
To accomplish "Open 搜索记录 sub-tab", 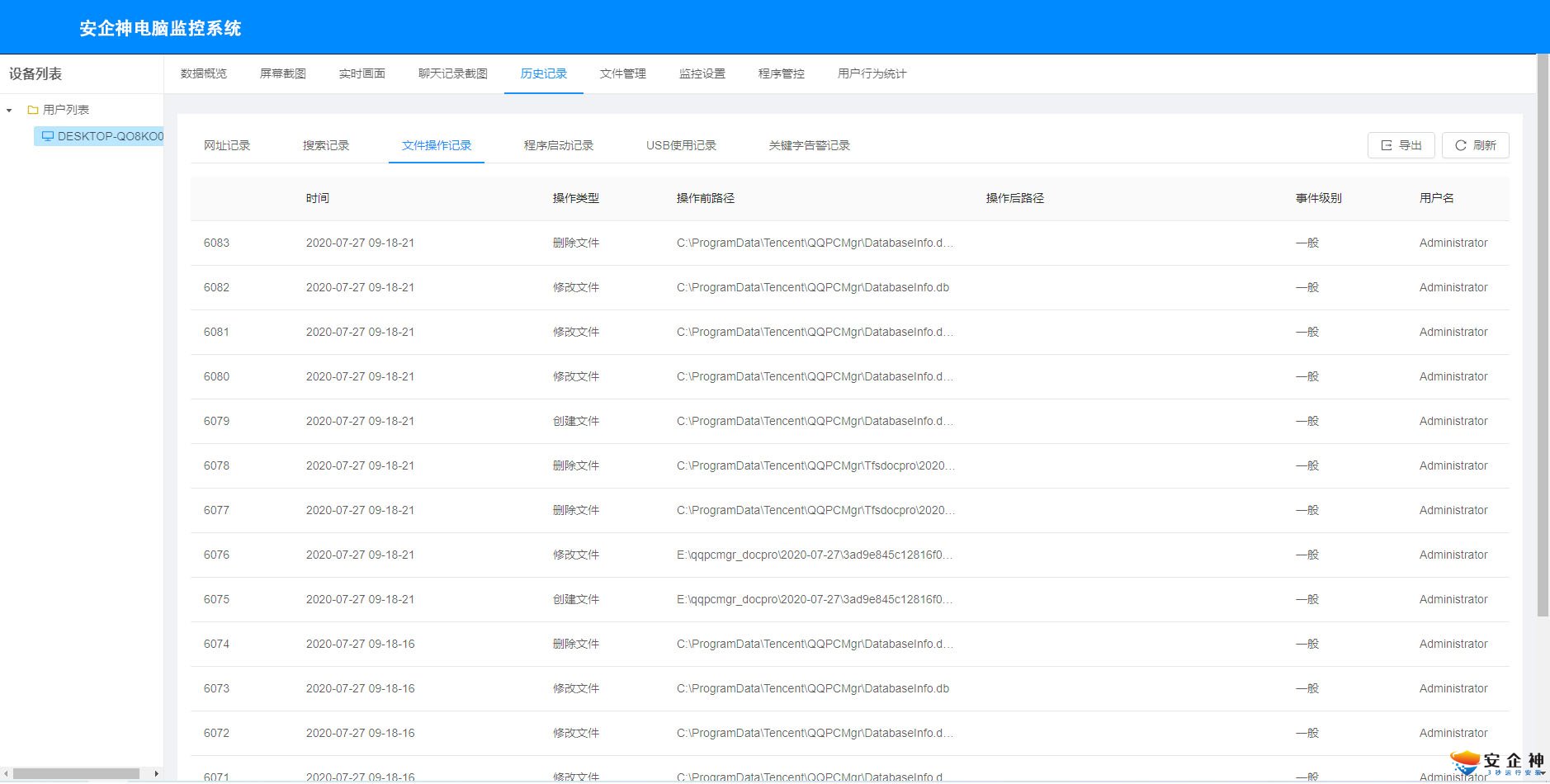I will point(326,145).
